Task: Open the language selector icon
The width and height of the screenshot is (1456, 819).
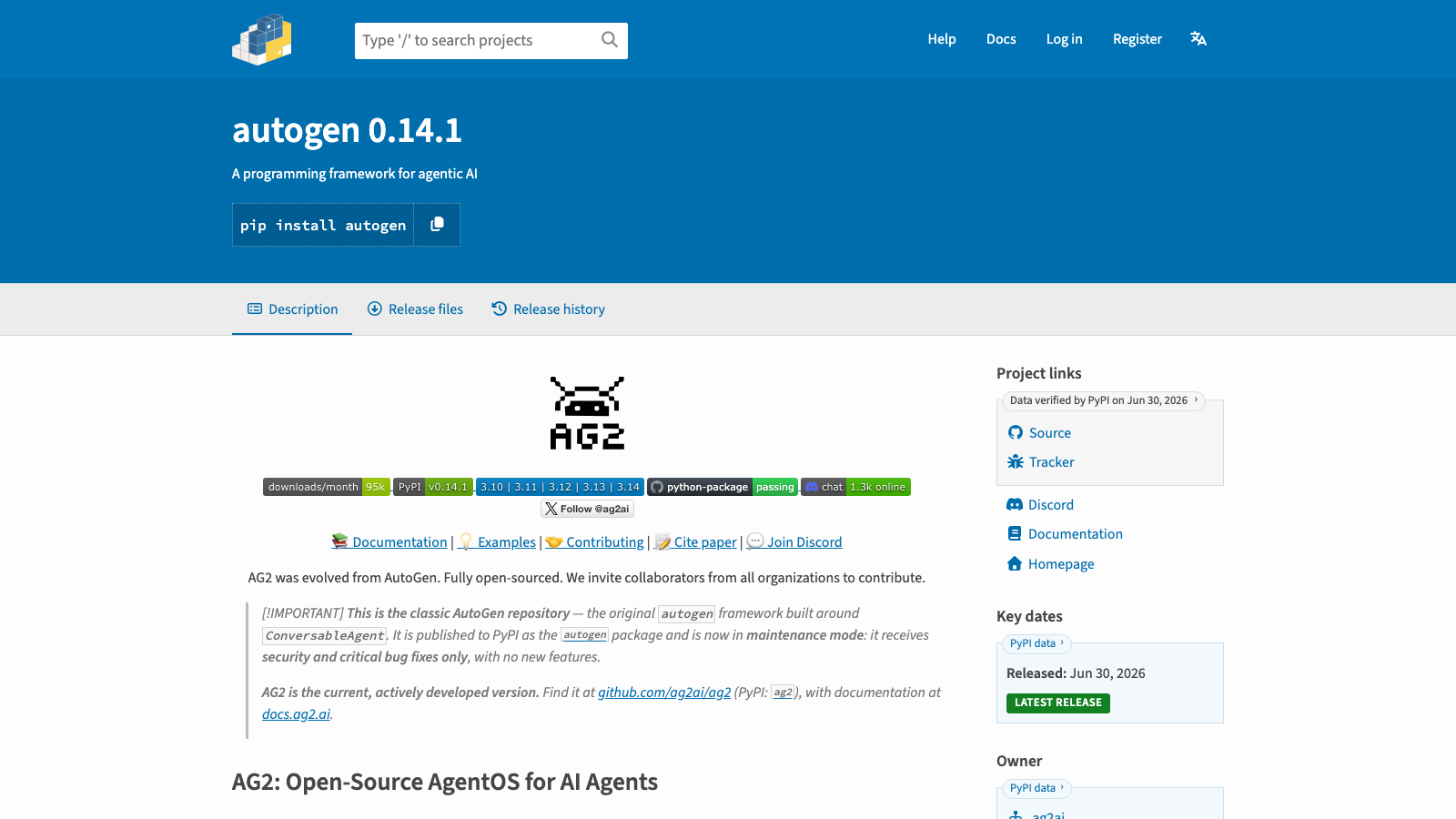Action: pyautogui.click(x=1198, y=39)
